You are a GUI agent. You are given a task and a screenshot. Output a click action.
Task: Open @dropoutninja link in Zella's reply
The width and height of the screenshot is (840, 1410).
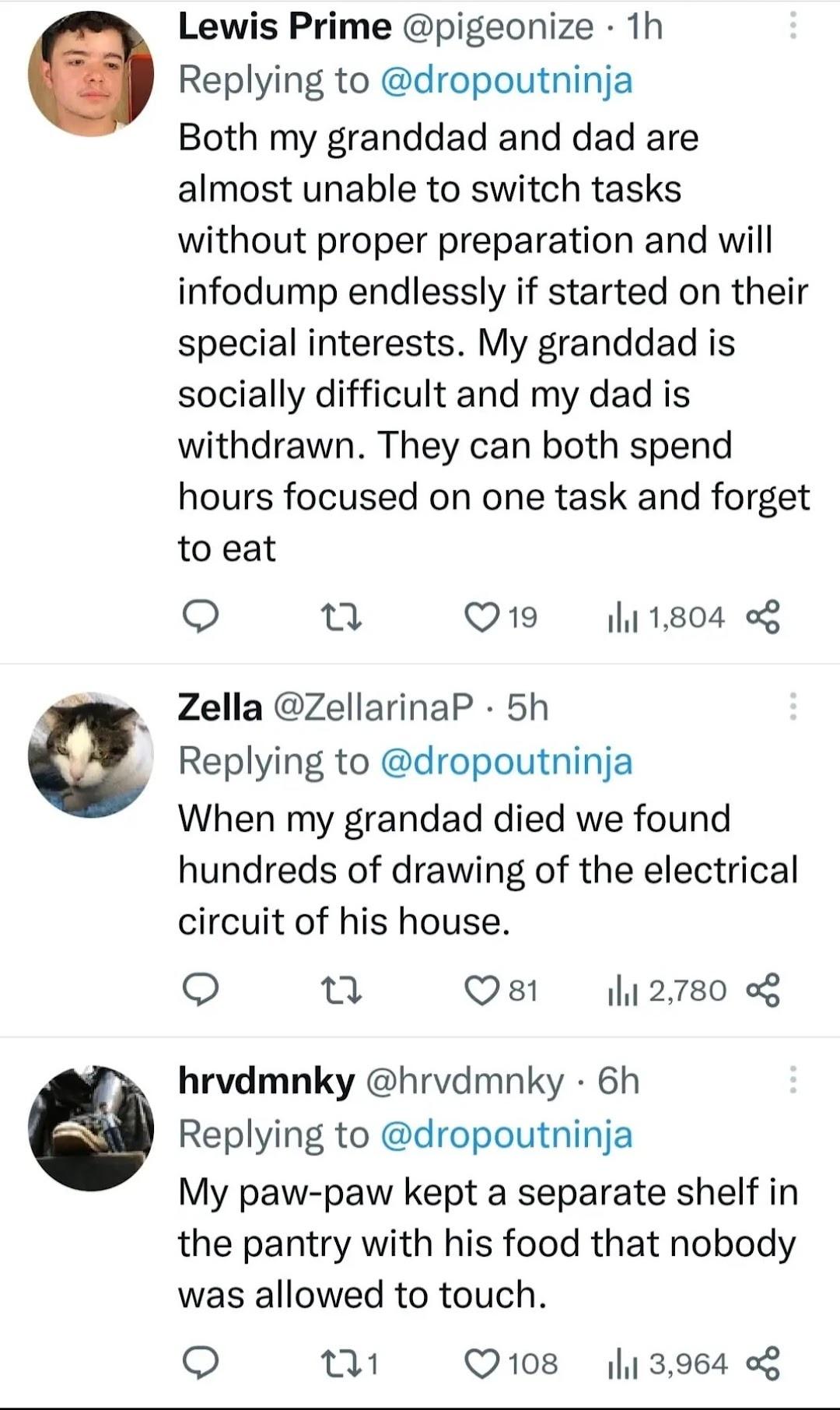pyautogui.click(x=506, y=761)
